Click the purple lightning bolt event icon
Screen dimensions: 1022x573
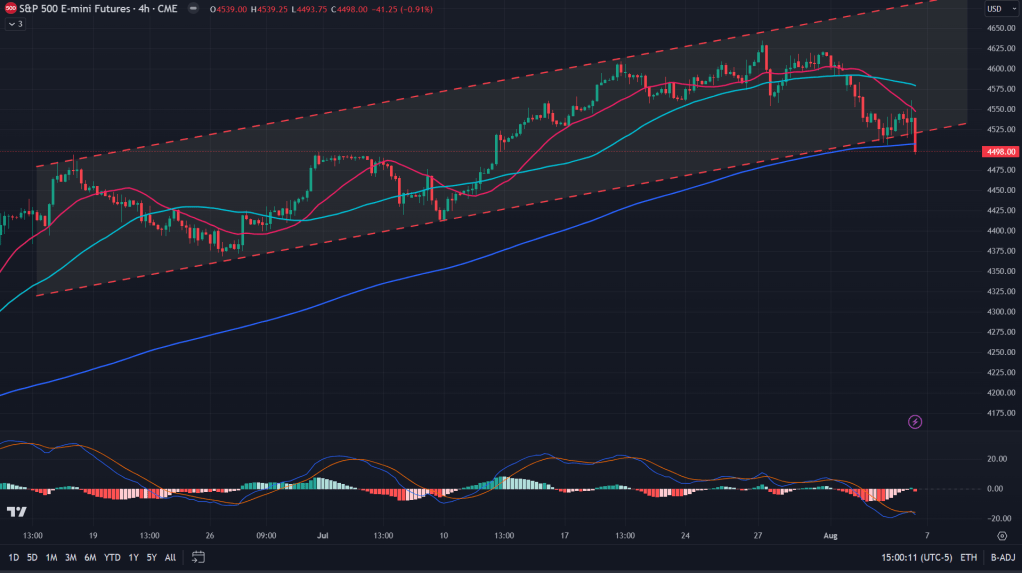pos(914,422)
